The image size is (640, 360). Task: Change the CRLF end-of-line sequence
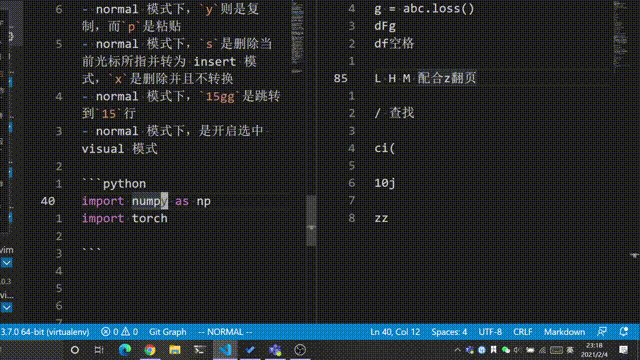click(522, 332)
